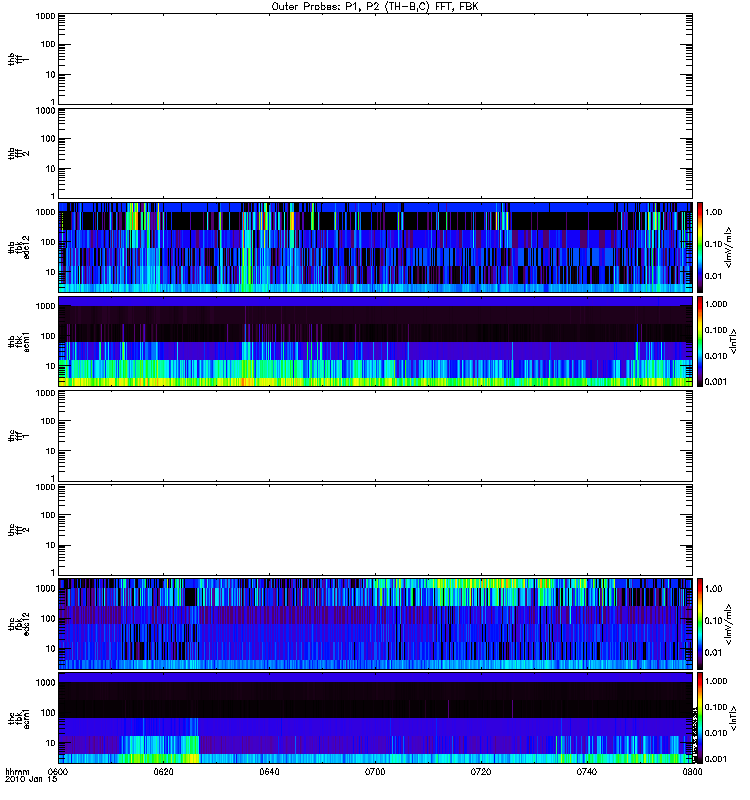Viewport: 750px width, 800px height.
Task: Click the empty thc fff 1 plot panel
Action: (x=375, y=436)
